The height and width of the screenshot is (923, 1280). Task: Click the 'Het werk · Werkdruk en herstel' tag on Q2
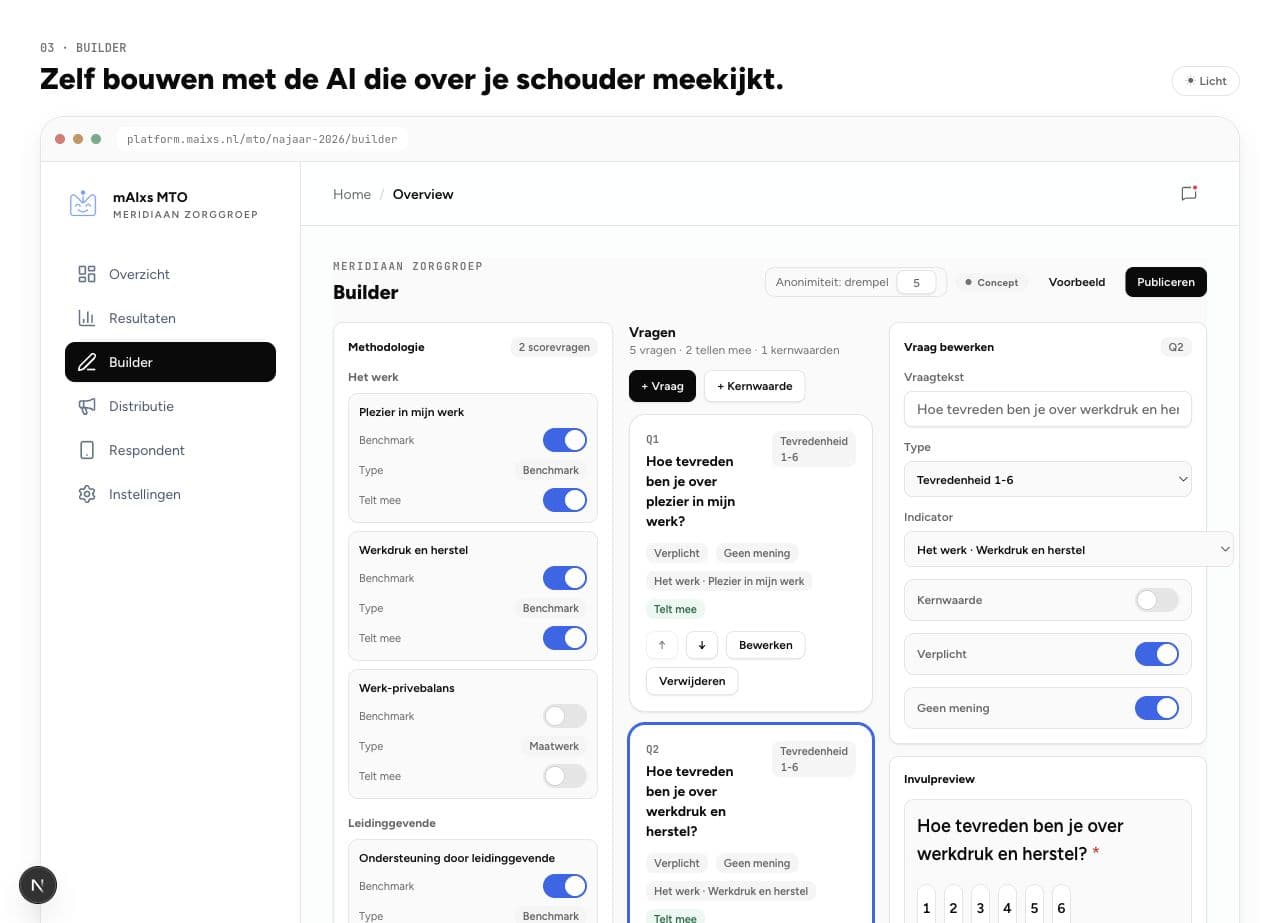pos(731,891)
